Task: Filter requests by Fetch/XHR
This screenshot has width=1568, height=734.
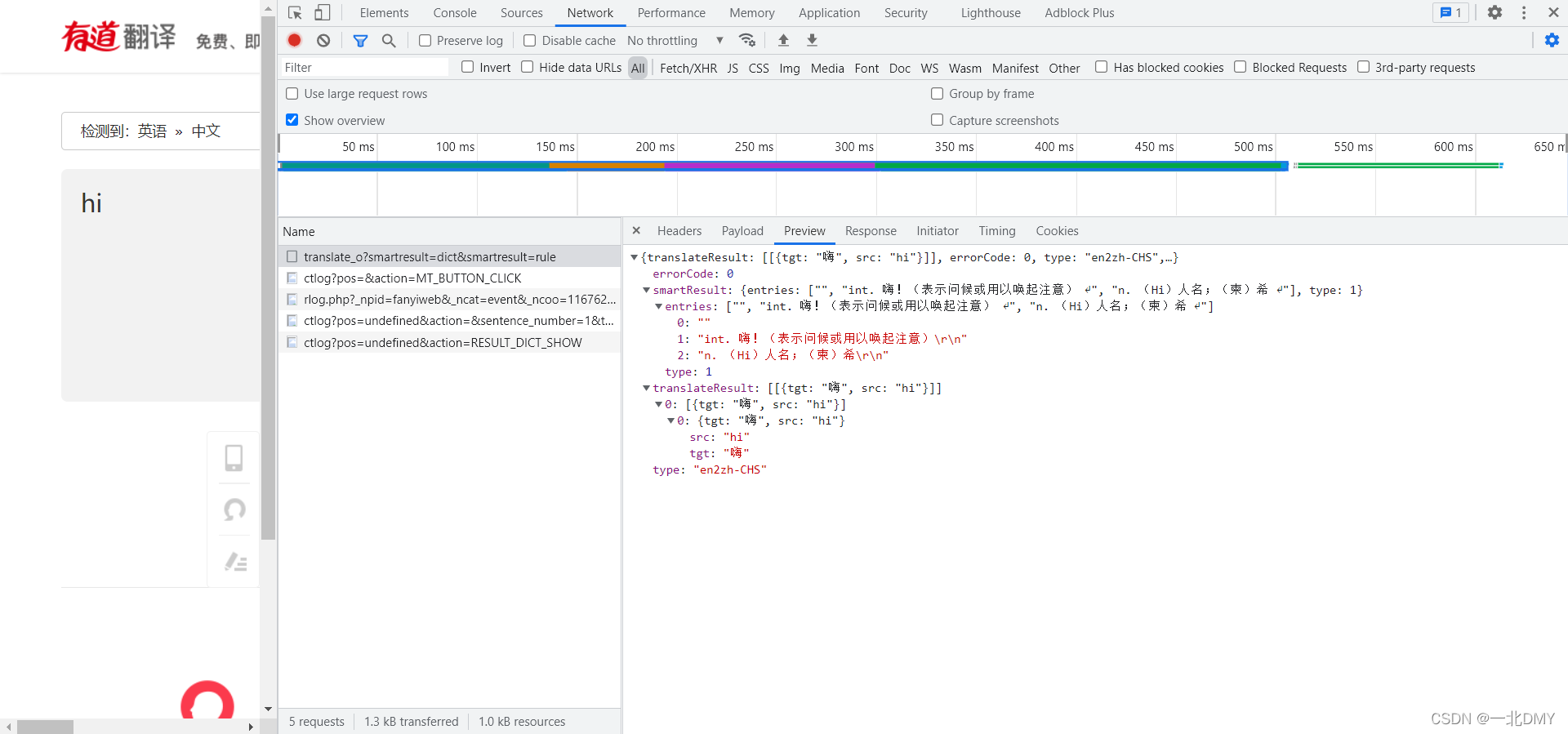Action: point(688,68)
